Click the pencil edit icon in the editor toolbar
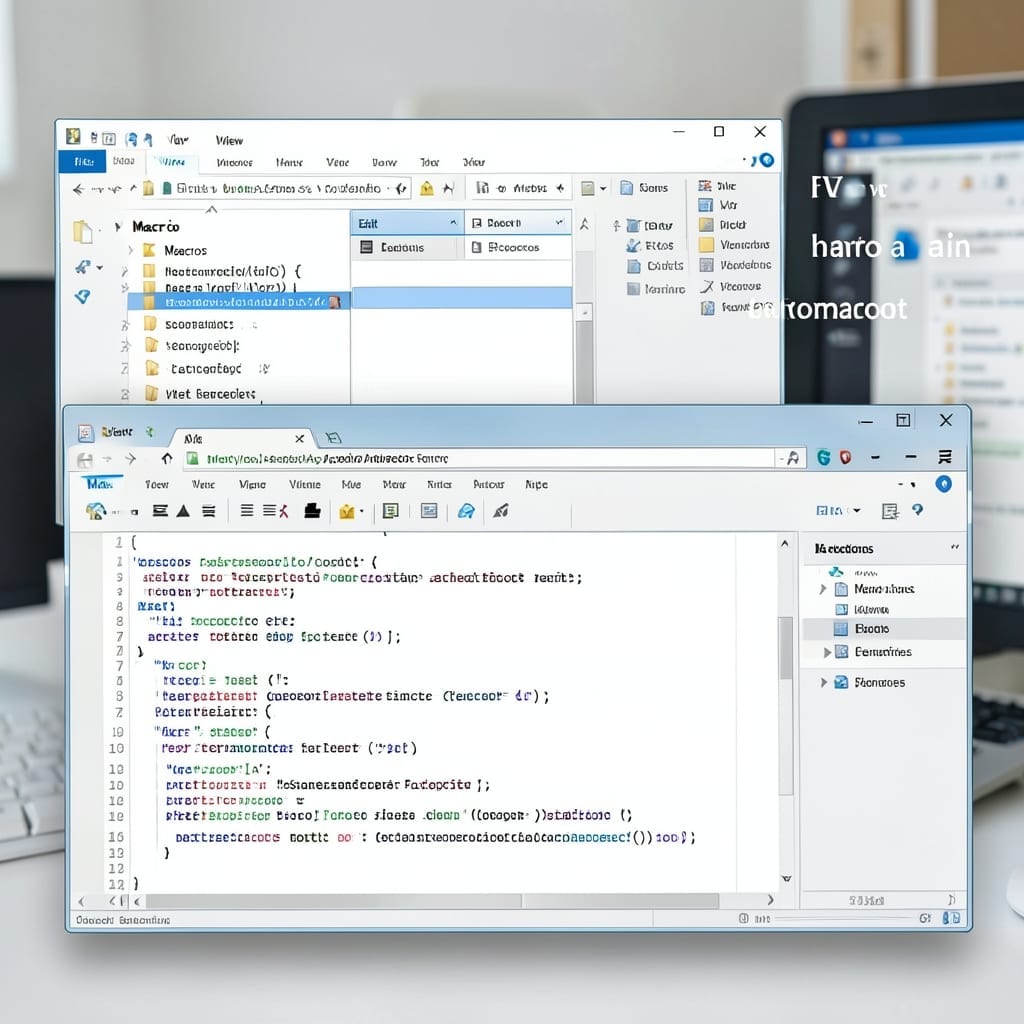 coord(501,511)
